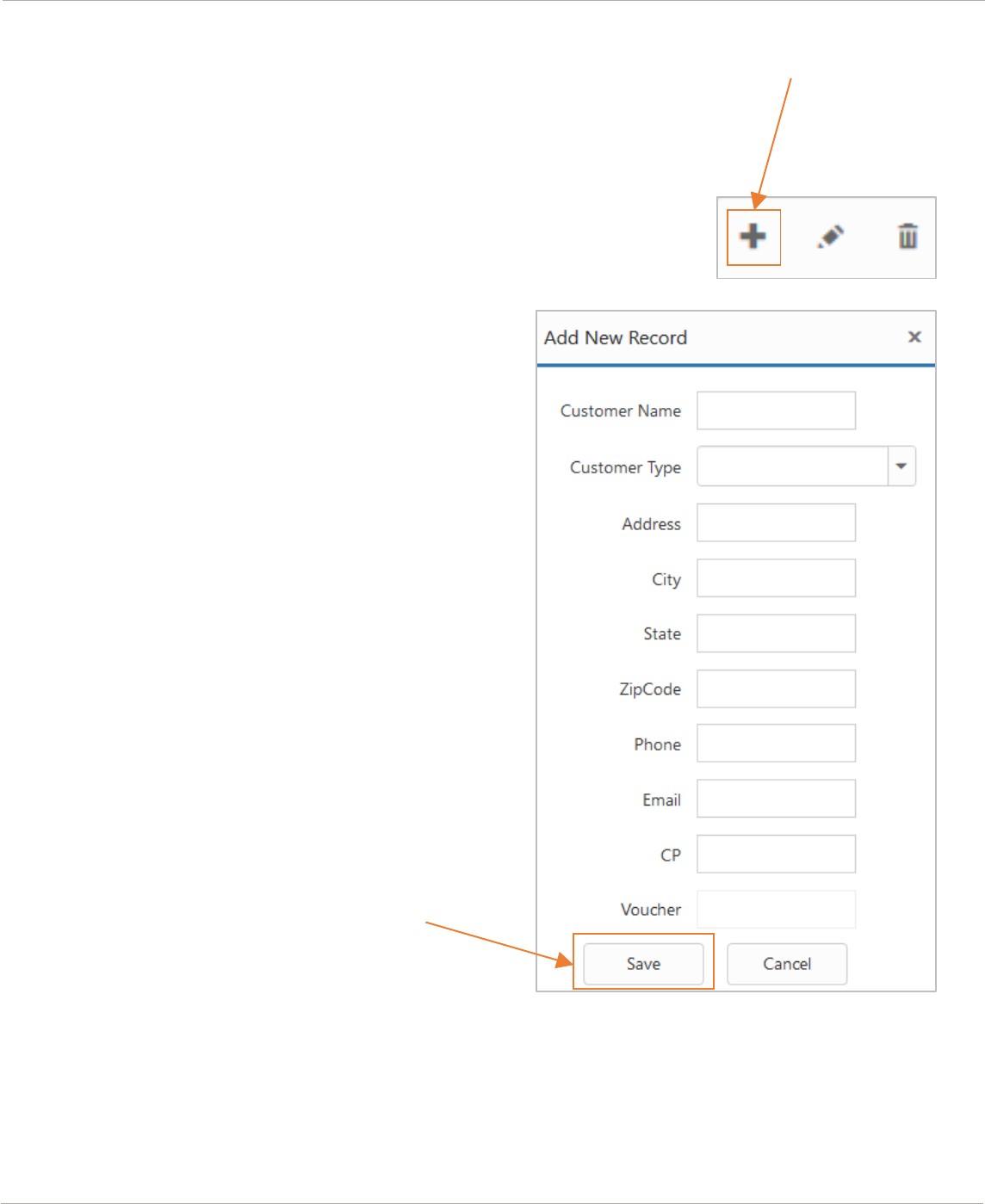Viewport: 985px width, 1204px height.
Task: Focus the State input field
Action: pos(776,633)
